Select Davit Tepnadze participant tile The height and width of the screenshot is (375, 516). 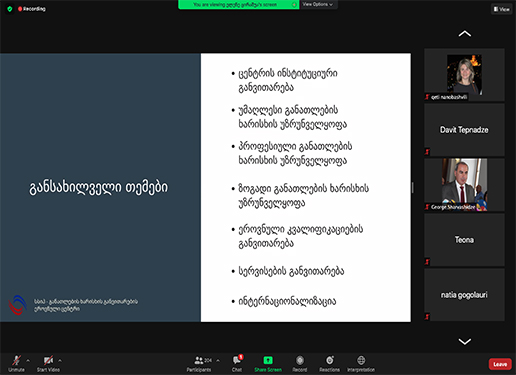tap(464, 130)
